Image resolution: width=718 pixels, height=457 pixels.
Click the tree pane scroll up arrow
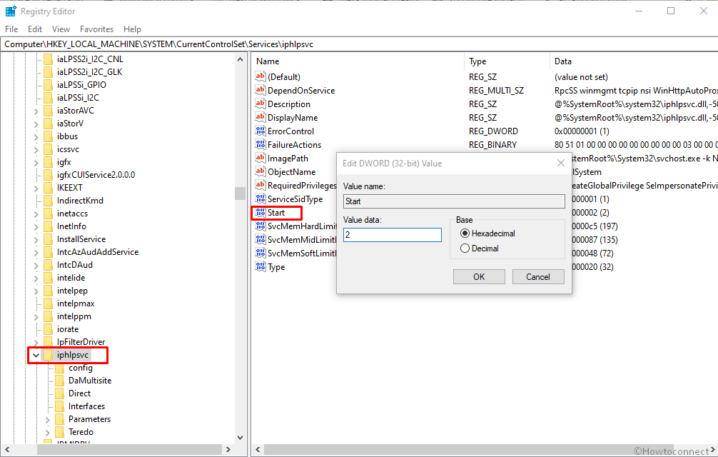pos(240,59)
